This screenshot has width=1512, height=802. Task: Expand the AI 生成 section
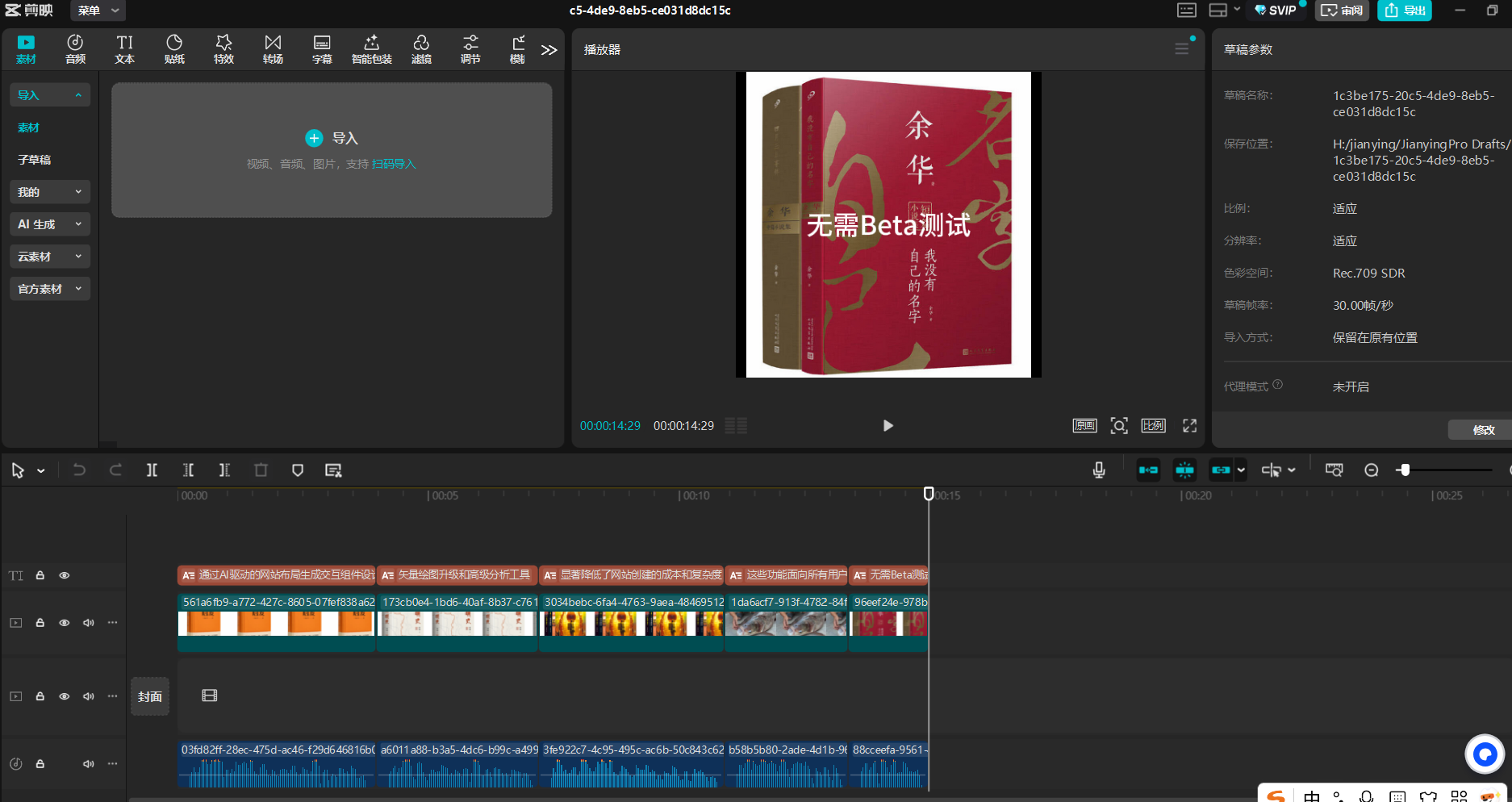pyautogui.click(x=49, y=224)
